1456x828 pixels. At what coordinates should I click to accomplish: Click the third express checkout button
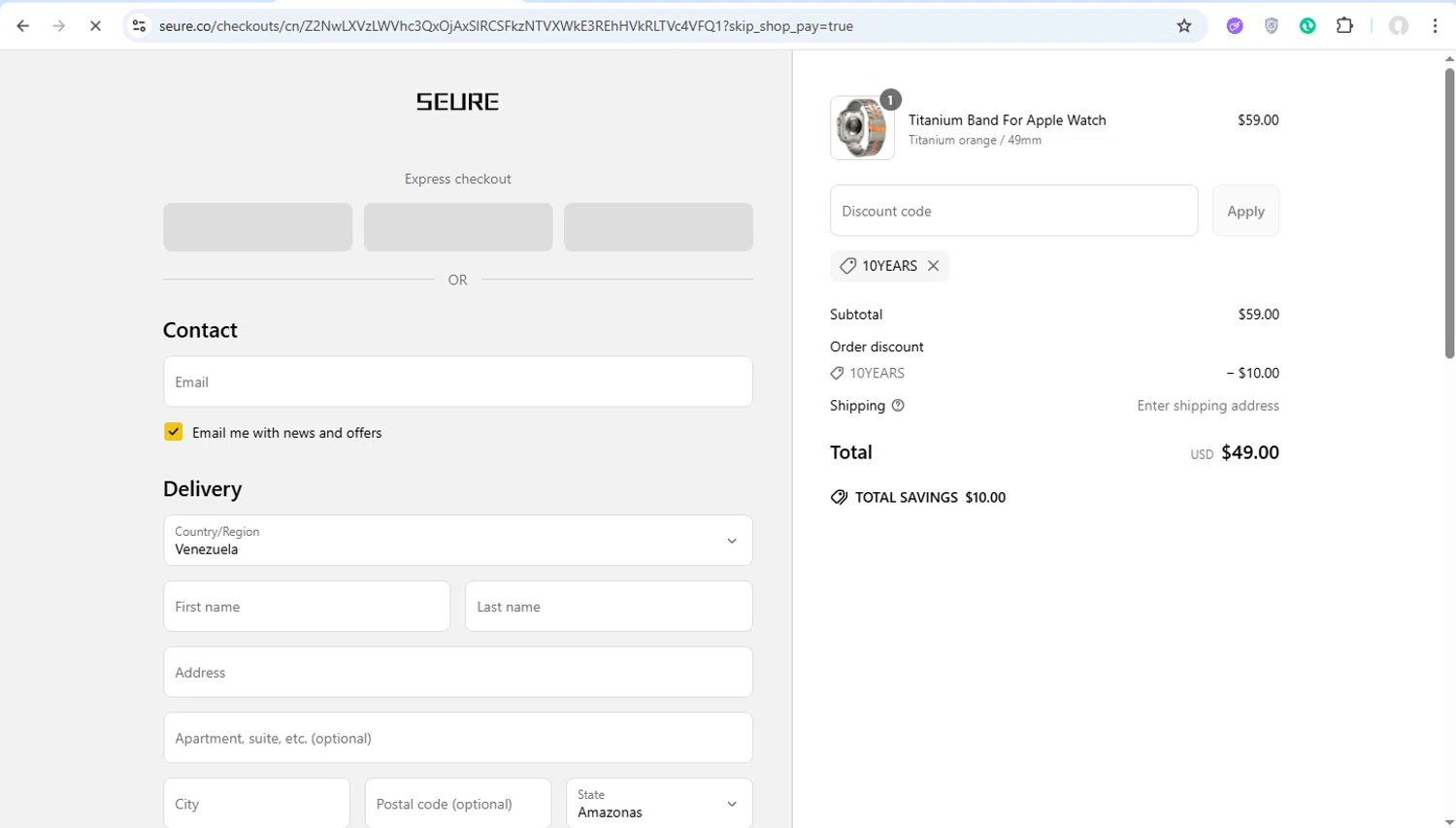click(658, 227)
